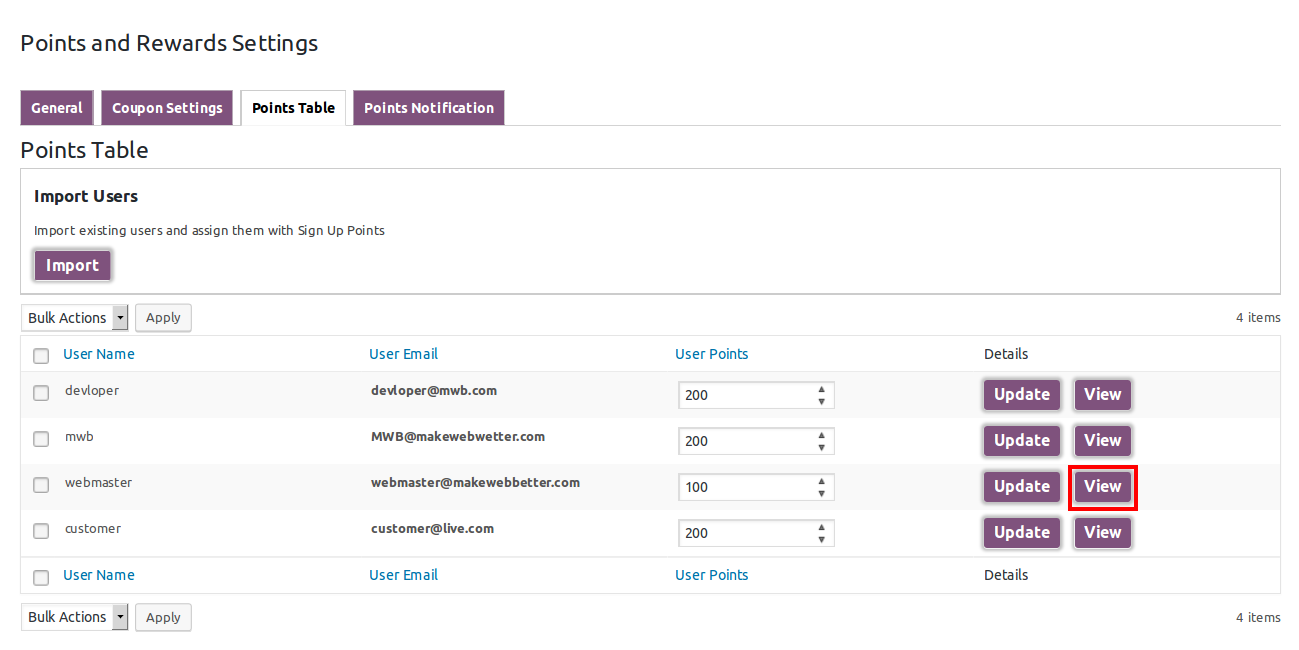This screenshot has height=650, width=1299.
Task: Sort the table by User Points
Action: click(x=711, y=353)
